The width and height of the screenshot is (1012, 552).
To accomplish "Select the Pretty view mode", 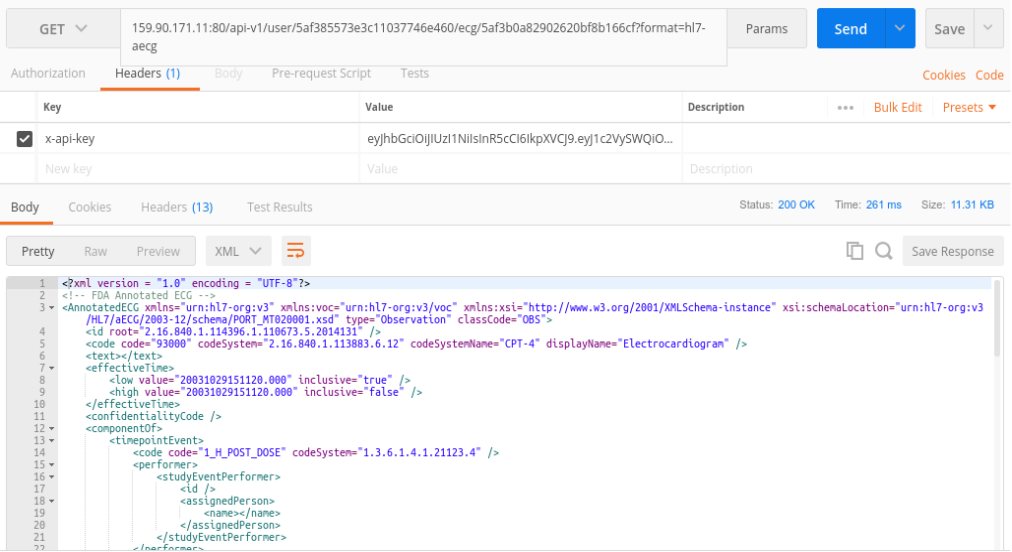I will (x=38, y=252).
